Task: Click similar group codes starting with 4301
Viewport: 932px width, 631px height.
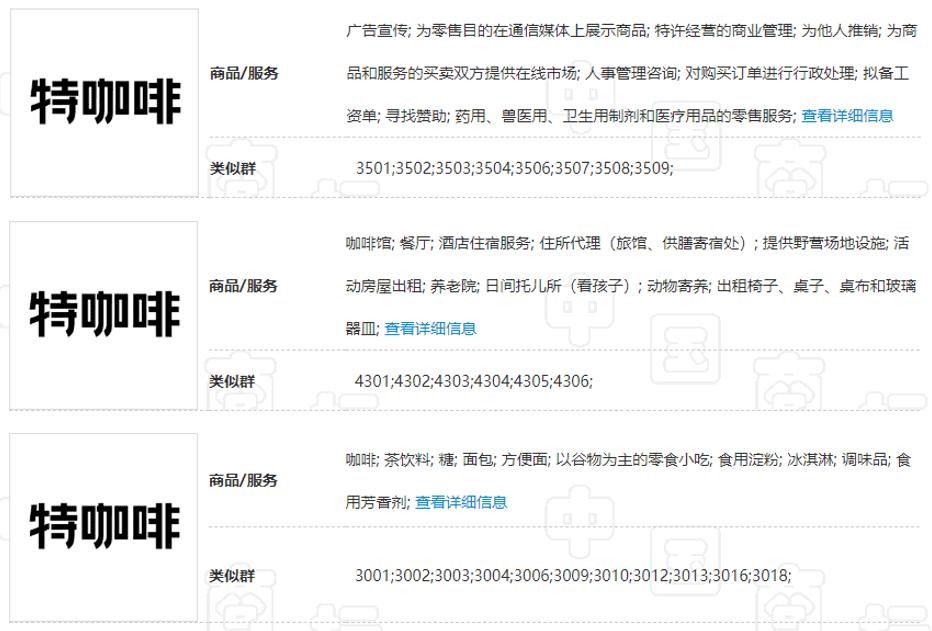Action: (474, 381)
